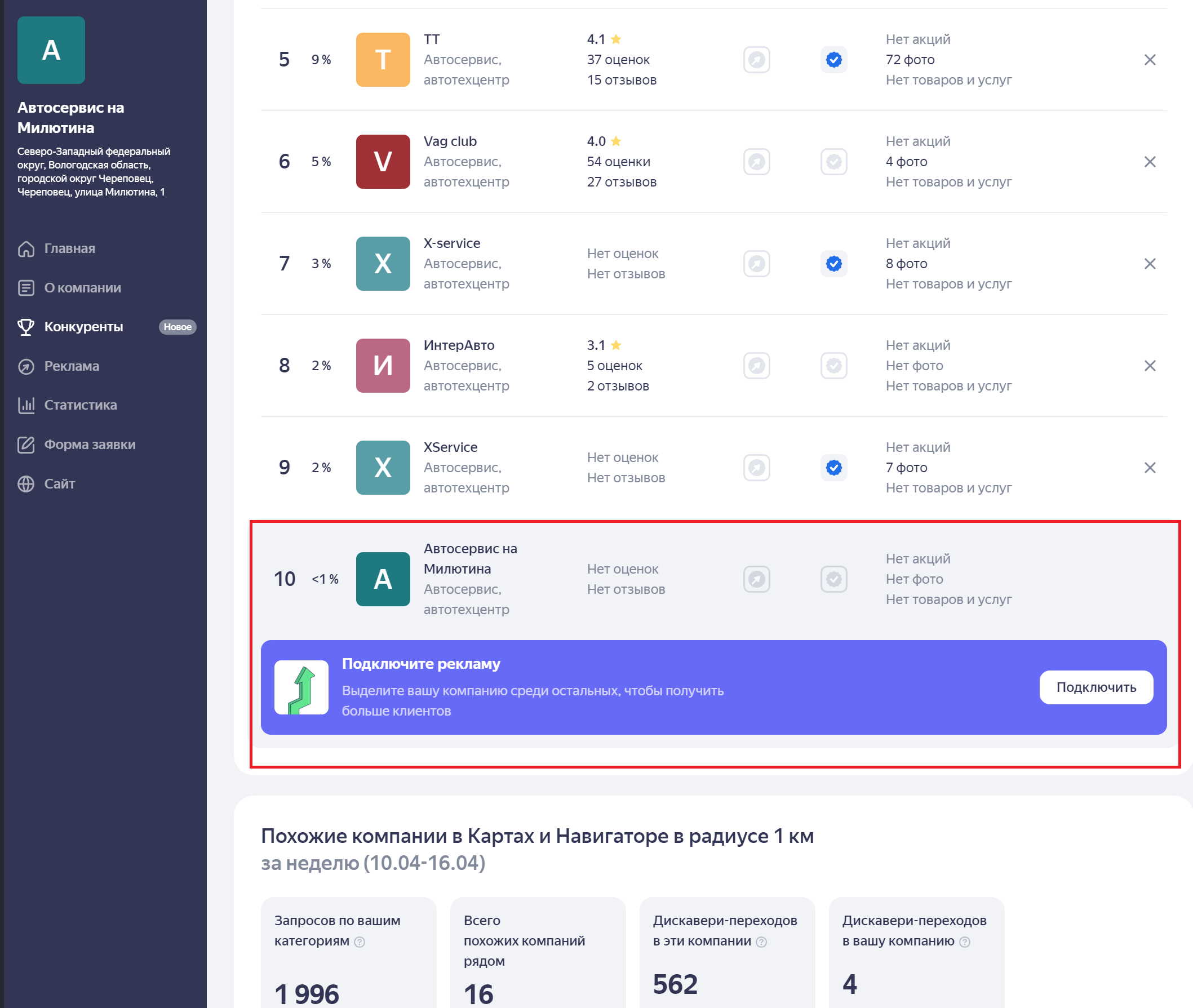
Task: Click help icon next to Запросов по вашим категориям
Action: [360, 942]
